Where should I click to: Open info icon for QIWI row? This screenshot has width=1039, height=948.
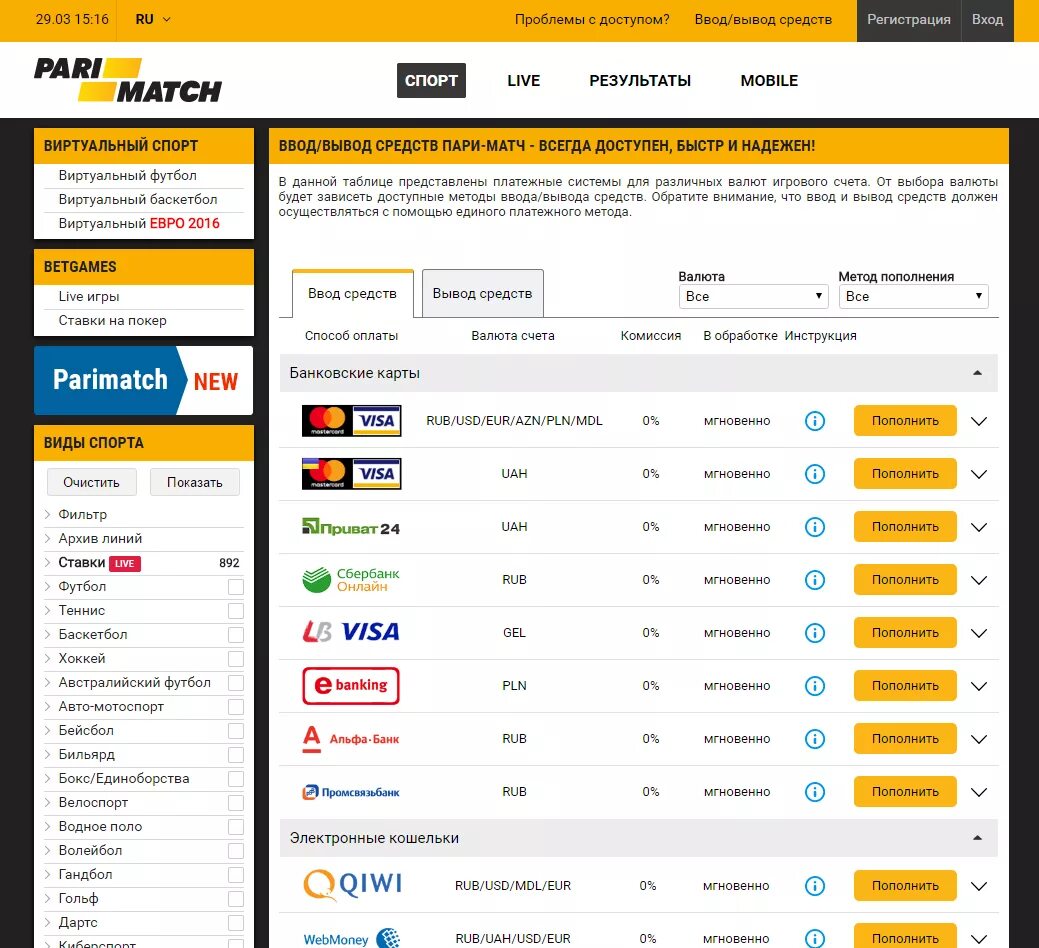point(814,886)
